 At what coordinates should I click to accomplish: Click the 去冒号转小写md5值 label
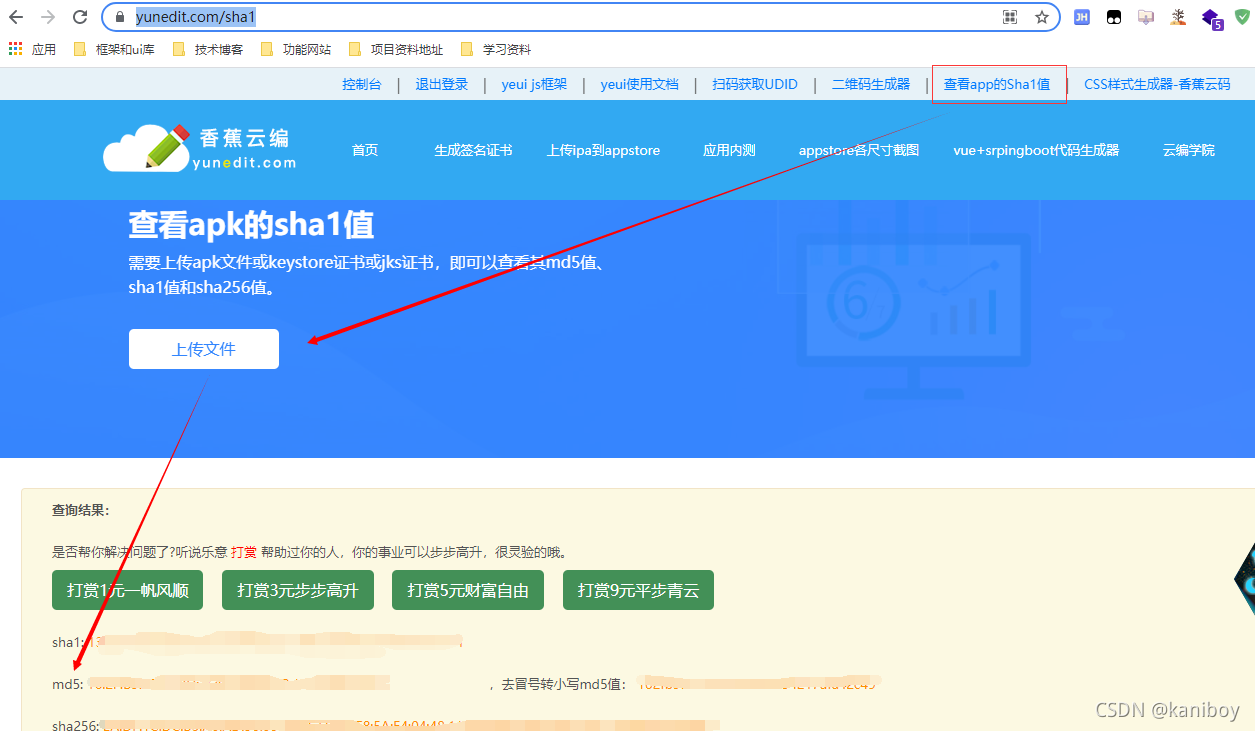tap(565, 684)
